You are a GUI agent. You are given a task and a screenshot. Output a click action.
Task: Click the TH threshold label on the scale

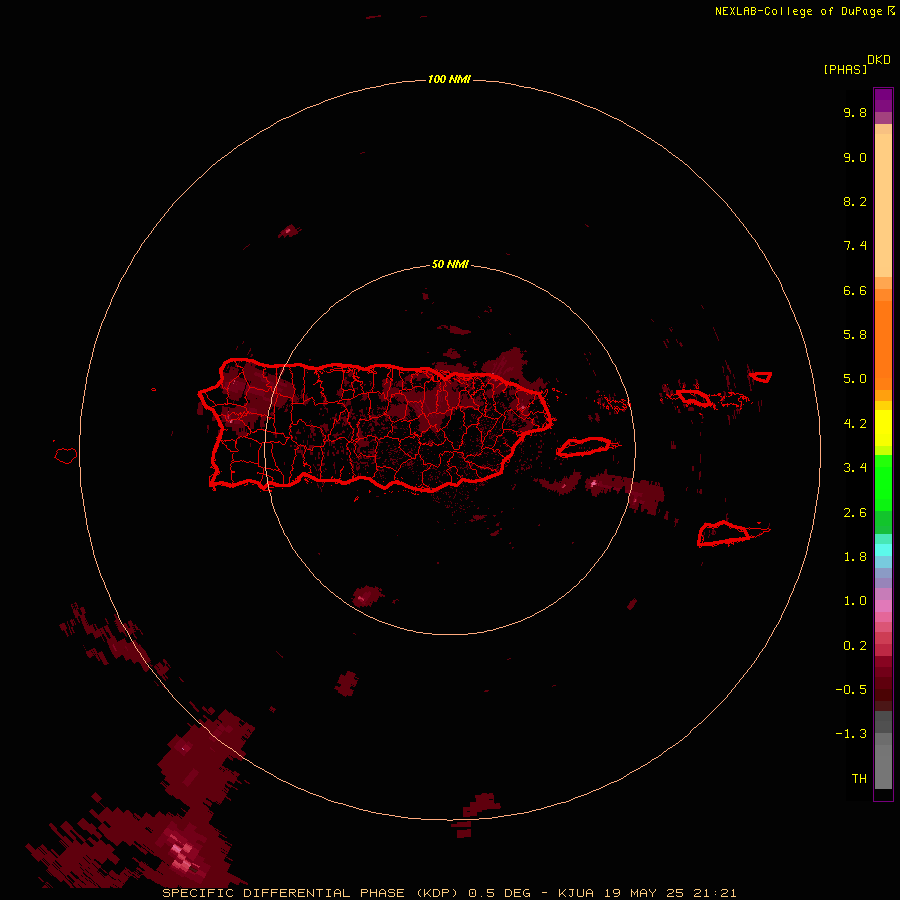coord(859,779)
